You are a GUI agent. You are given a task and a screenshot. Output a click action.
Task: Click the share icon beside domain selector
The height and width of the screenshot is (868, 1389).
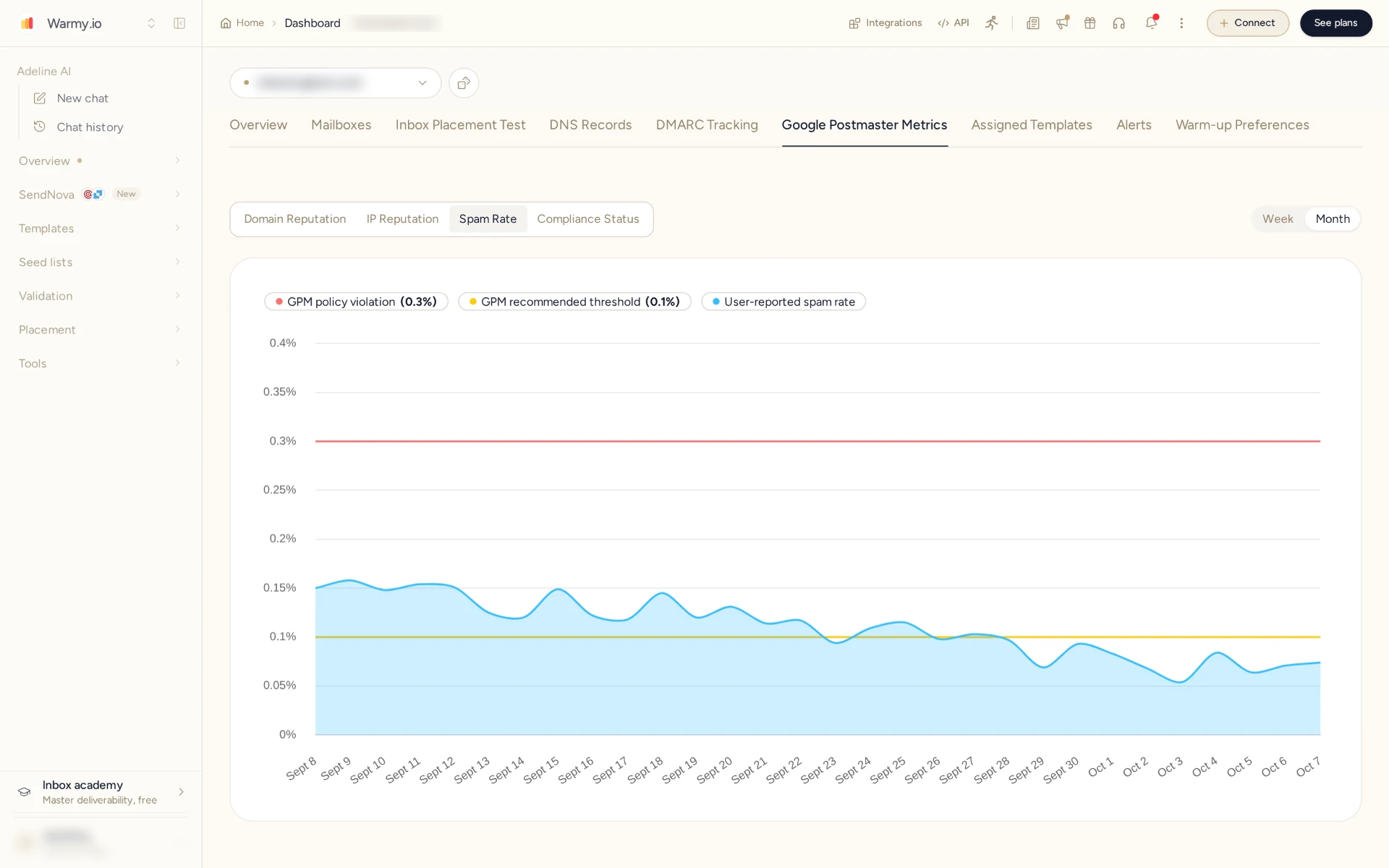tap(464, 83)
